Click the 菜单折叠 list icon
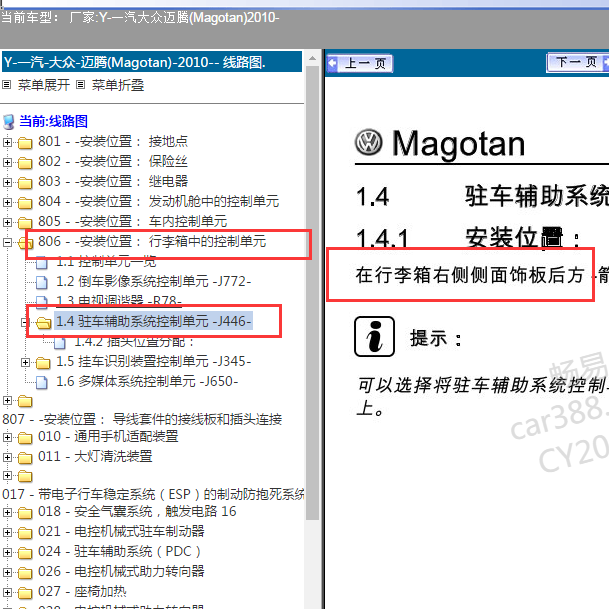The image size is (609, 609). click(x=80, y=85)
